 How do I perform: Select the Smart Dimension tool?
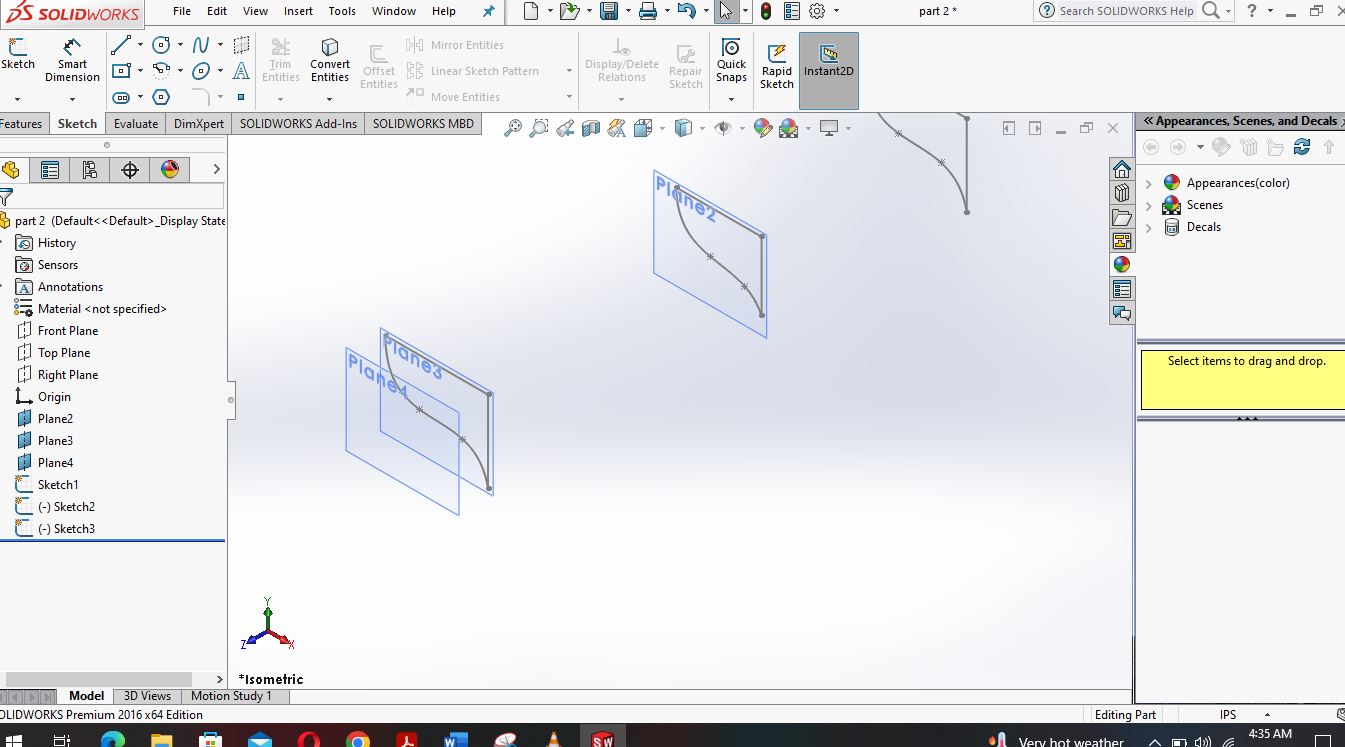72,62
